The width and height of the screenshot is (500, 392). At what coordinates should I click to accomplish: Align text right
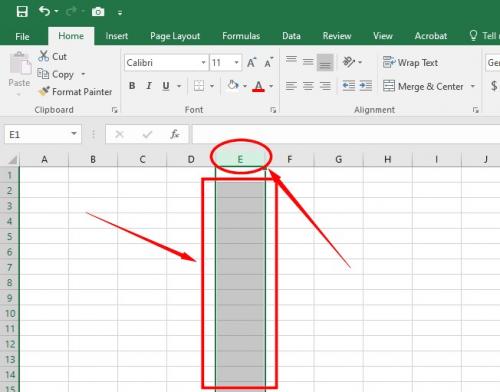pos(325,86)
